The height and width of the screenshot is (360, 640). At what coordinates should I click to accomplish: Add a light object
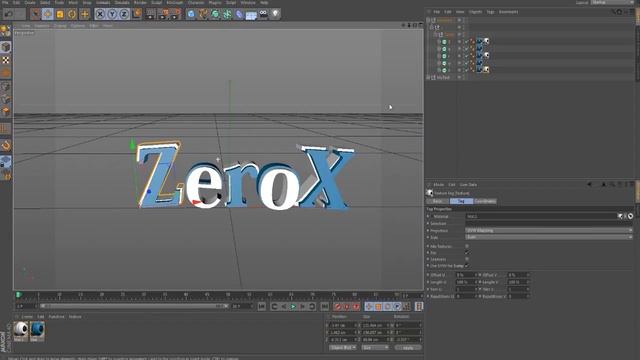click(x=276, y=14)
